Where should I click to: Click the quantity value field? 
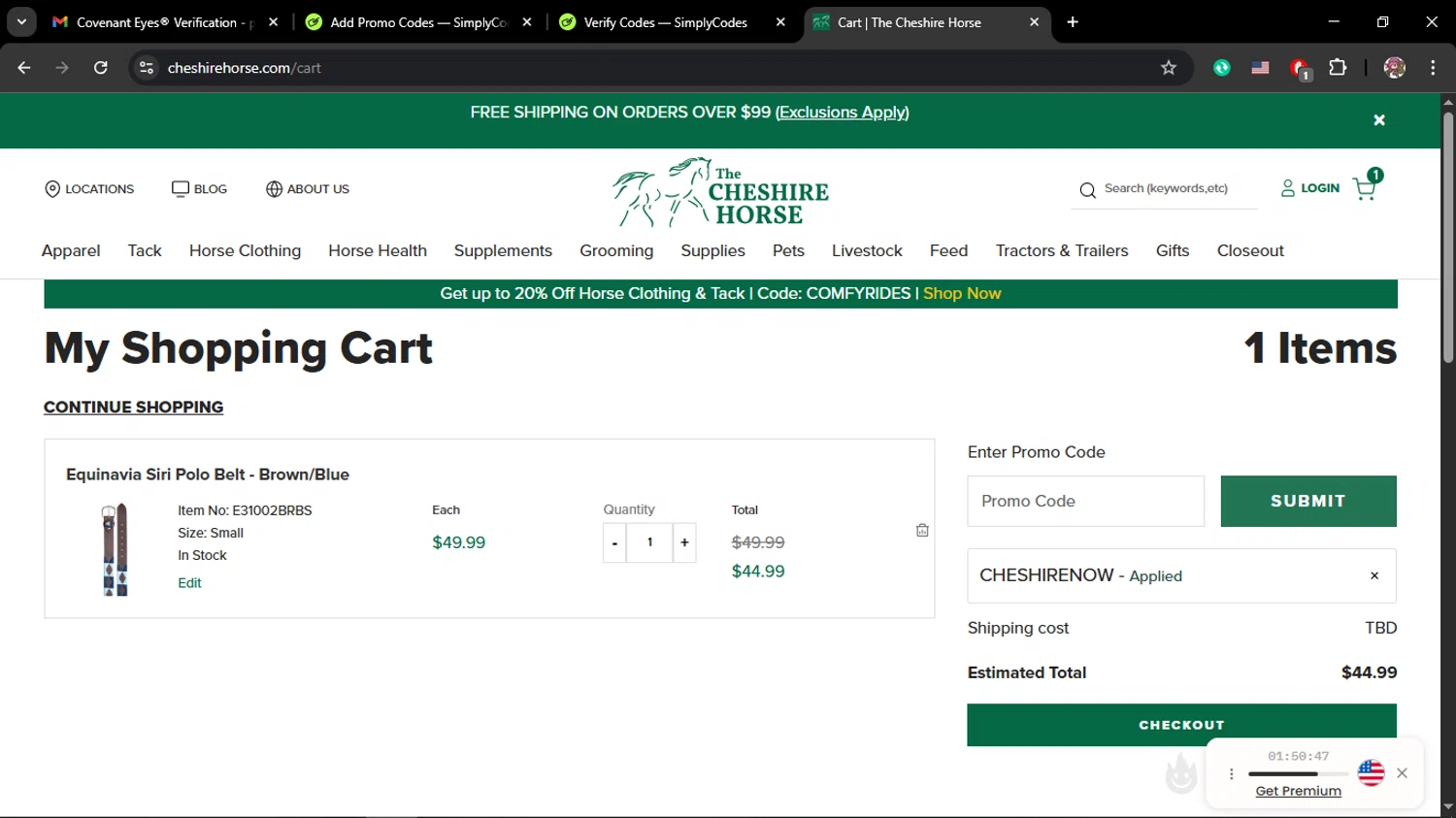click(649, 542)
